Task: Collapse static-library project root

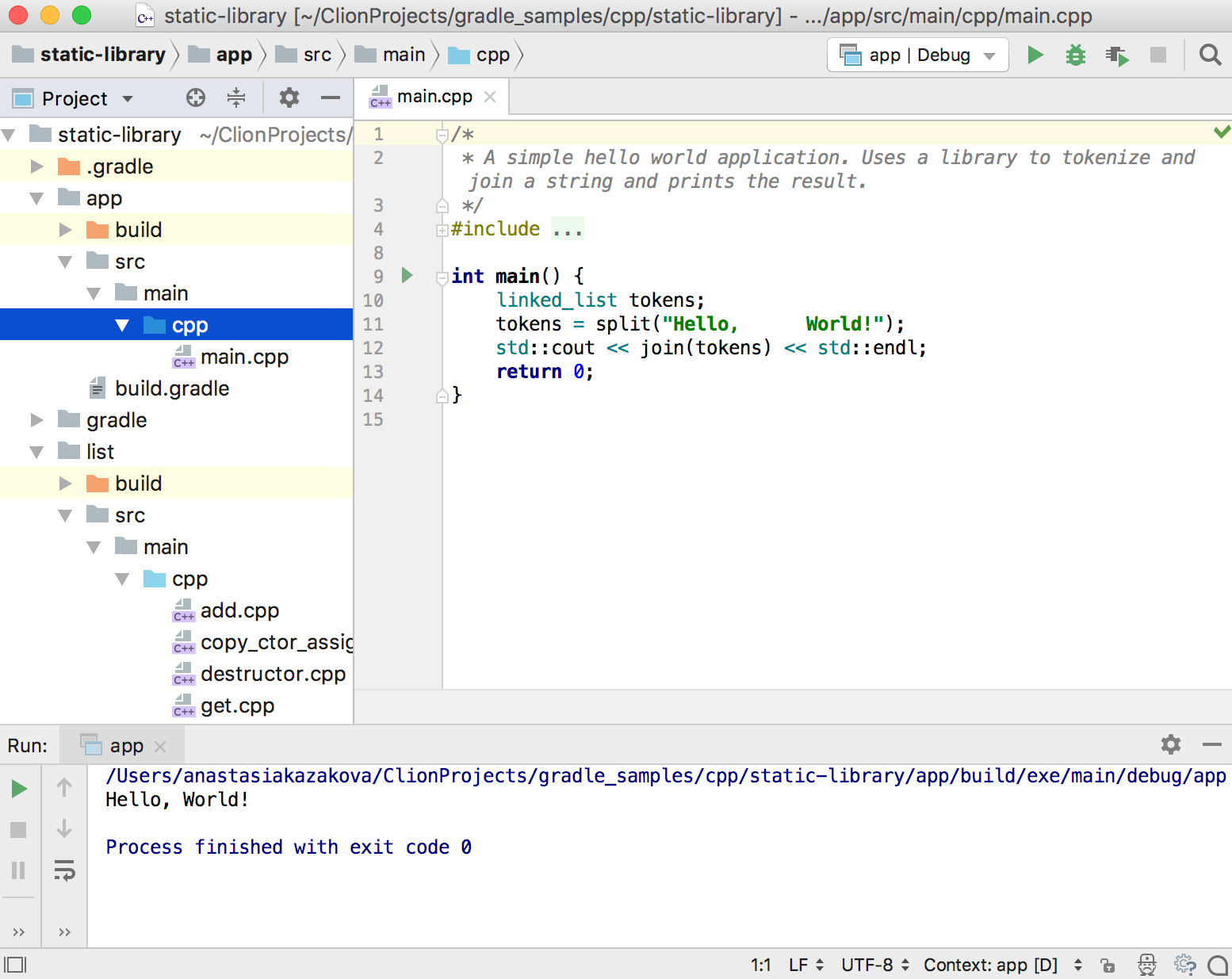Action: tap(9, 135)
